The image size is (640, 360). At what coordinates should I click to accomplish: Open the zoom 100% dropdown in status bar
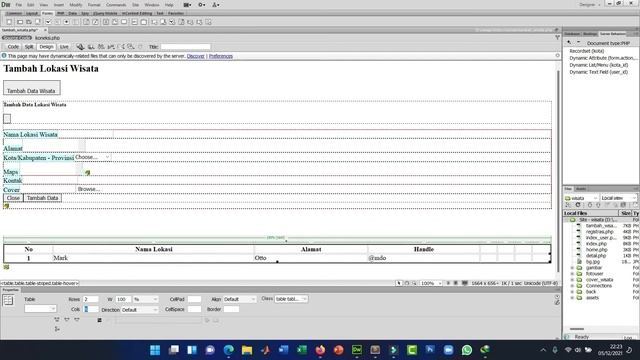pyautogui.click(x=431, y=283)
